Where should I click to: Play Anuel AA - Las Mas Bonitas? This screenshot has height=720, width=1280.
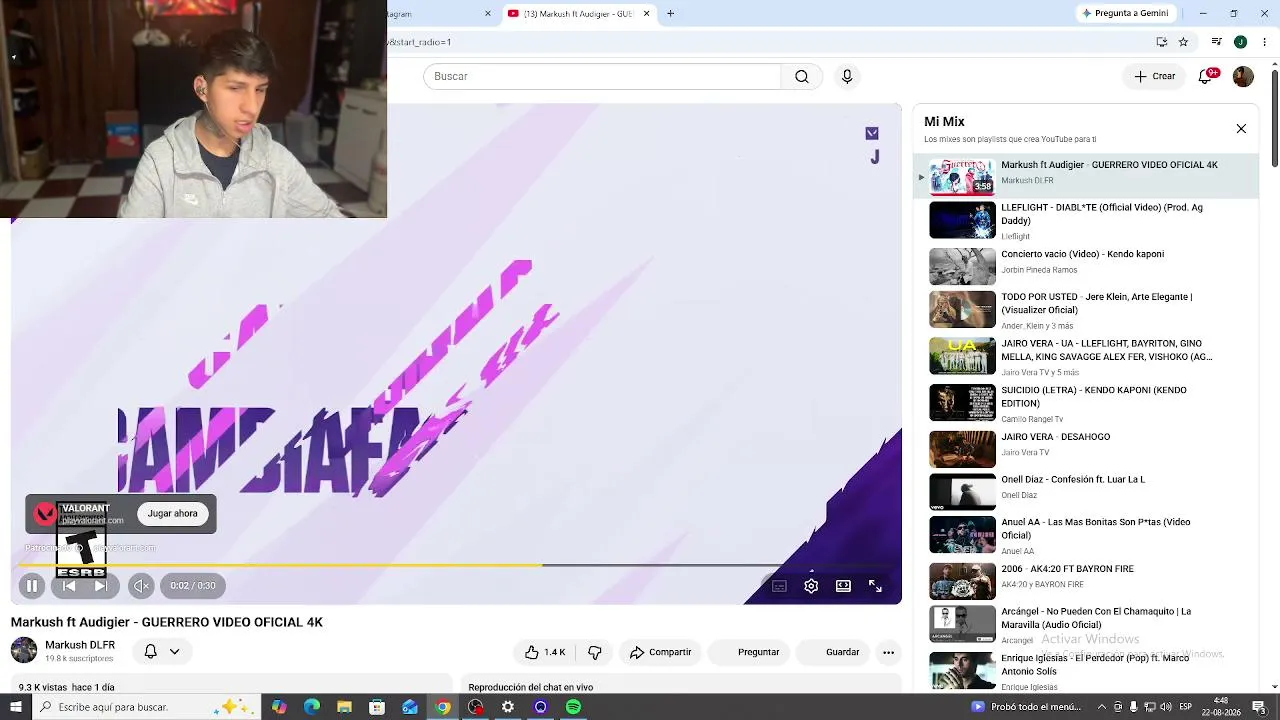pos(1085,535)
